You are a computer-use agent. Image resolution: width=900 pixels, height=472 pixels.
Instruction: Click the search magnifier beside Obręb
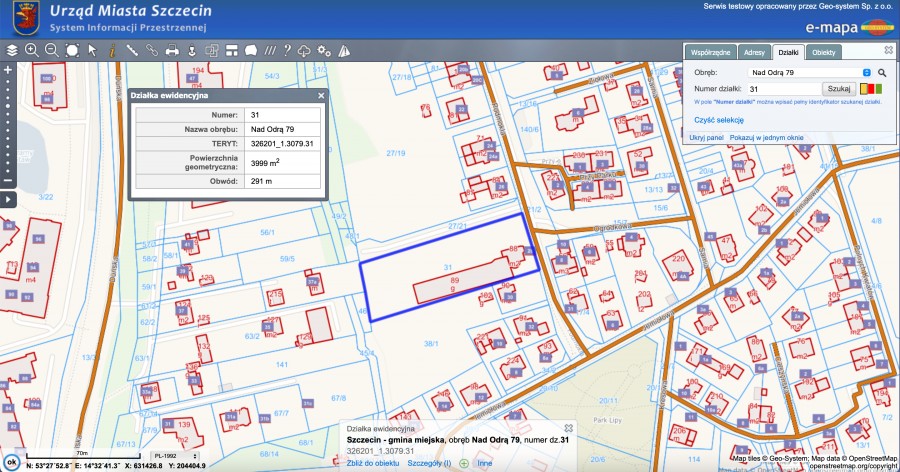[882, 73]
